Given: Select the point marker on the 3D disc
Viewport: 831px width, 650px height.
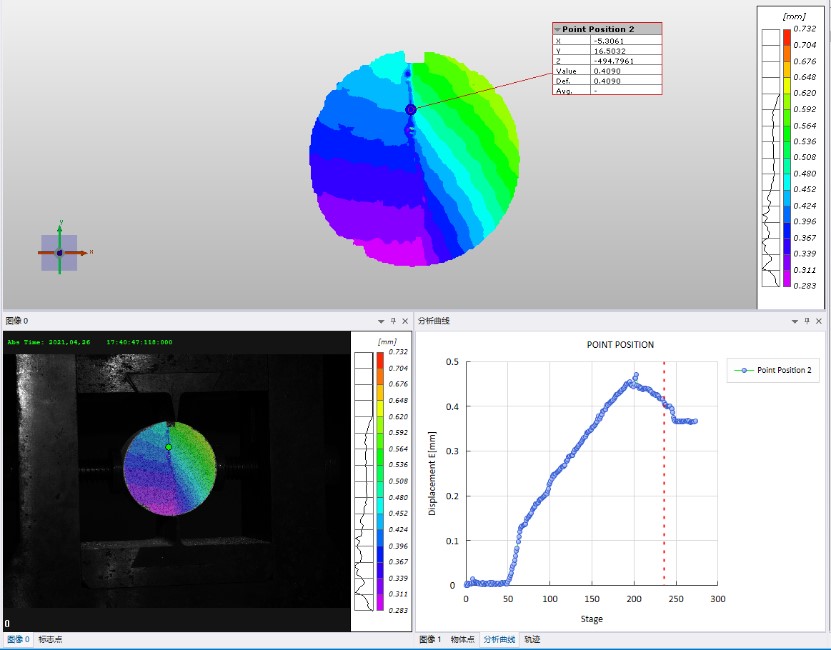Looking at the screenshot, I should (x=410, y=109).
